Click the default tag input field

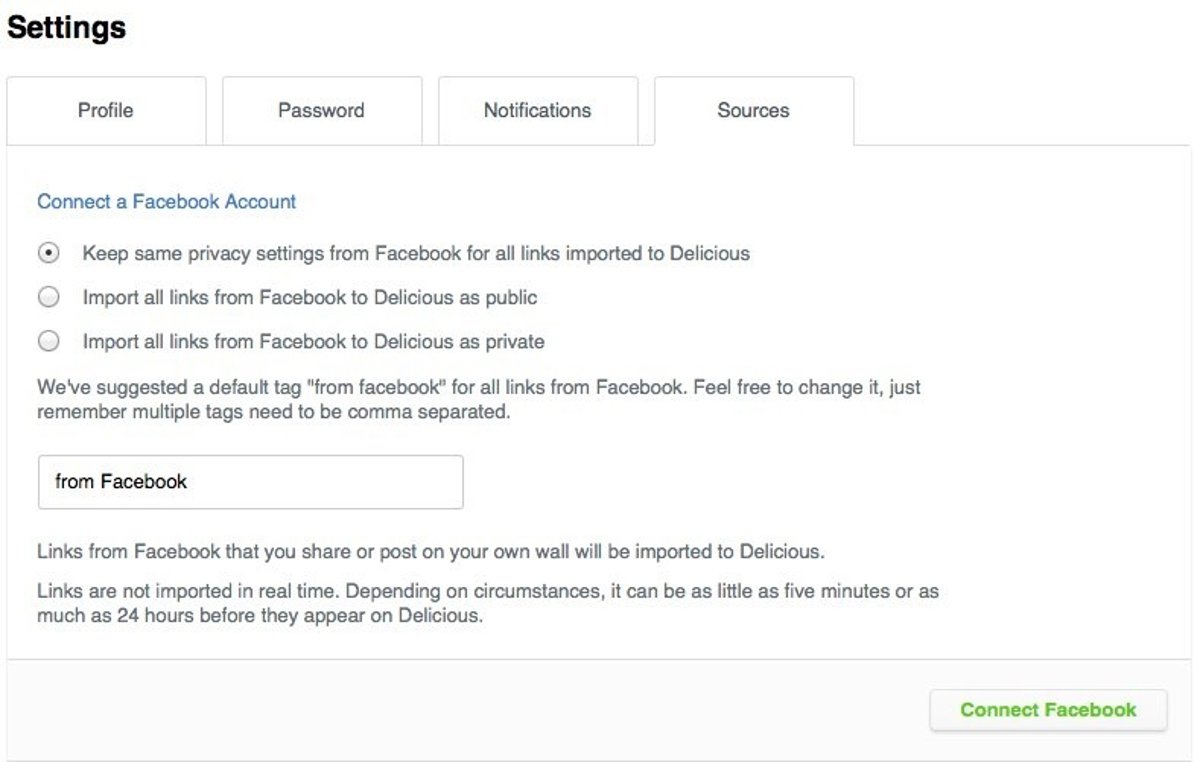pos(250,482)
